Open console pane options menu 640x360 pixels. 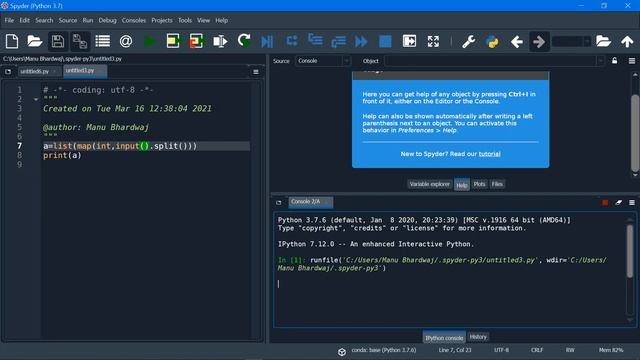click(632, 202)
